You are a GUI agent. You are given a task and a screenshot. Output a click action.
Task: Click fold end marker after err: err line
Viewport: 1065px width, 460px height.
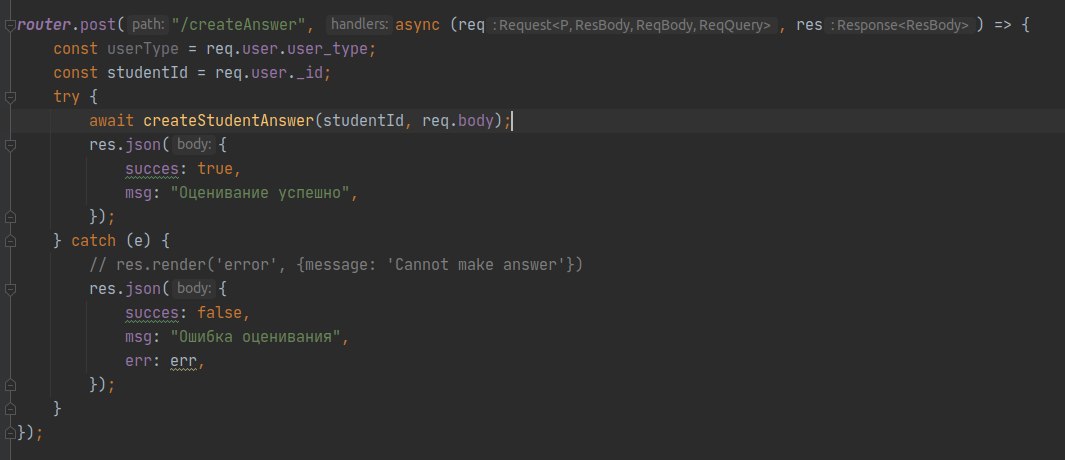(10, 385)
